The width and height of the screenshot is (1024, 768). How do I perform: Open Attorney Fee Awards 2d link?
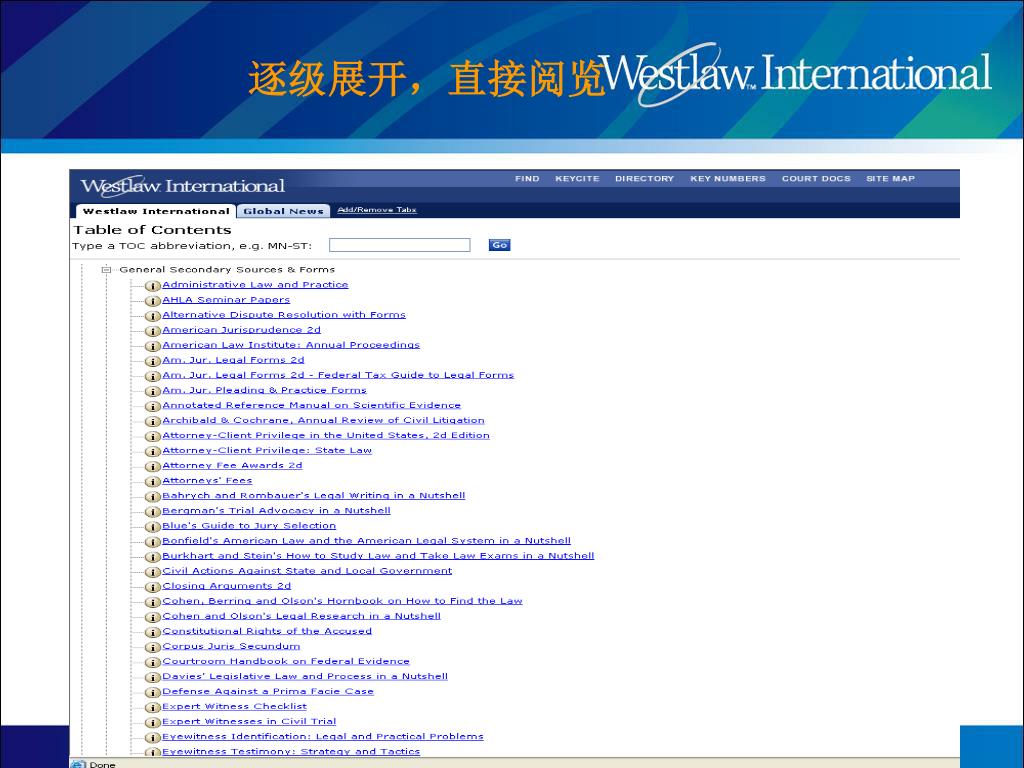pyautogui.click(x=232, y=466)
